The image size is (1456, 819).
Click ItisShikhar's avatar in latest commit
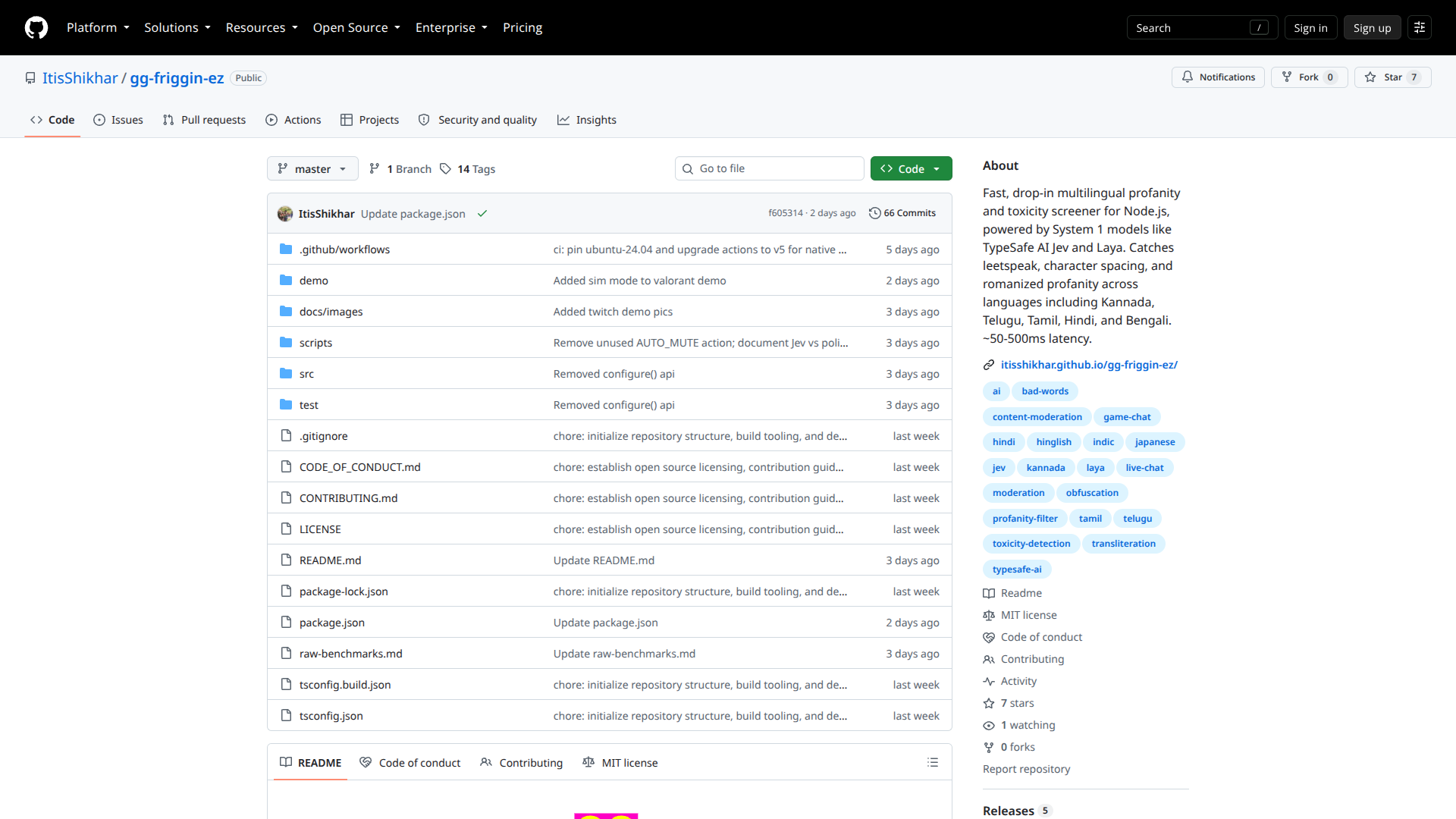point(285,214)
